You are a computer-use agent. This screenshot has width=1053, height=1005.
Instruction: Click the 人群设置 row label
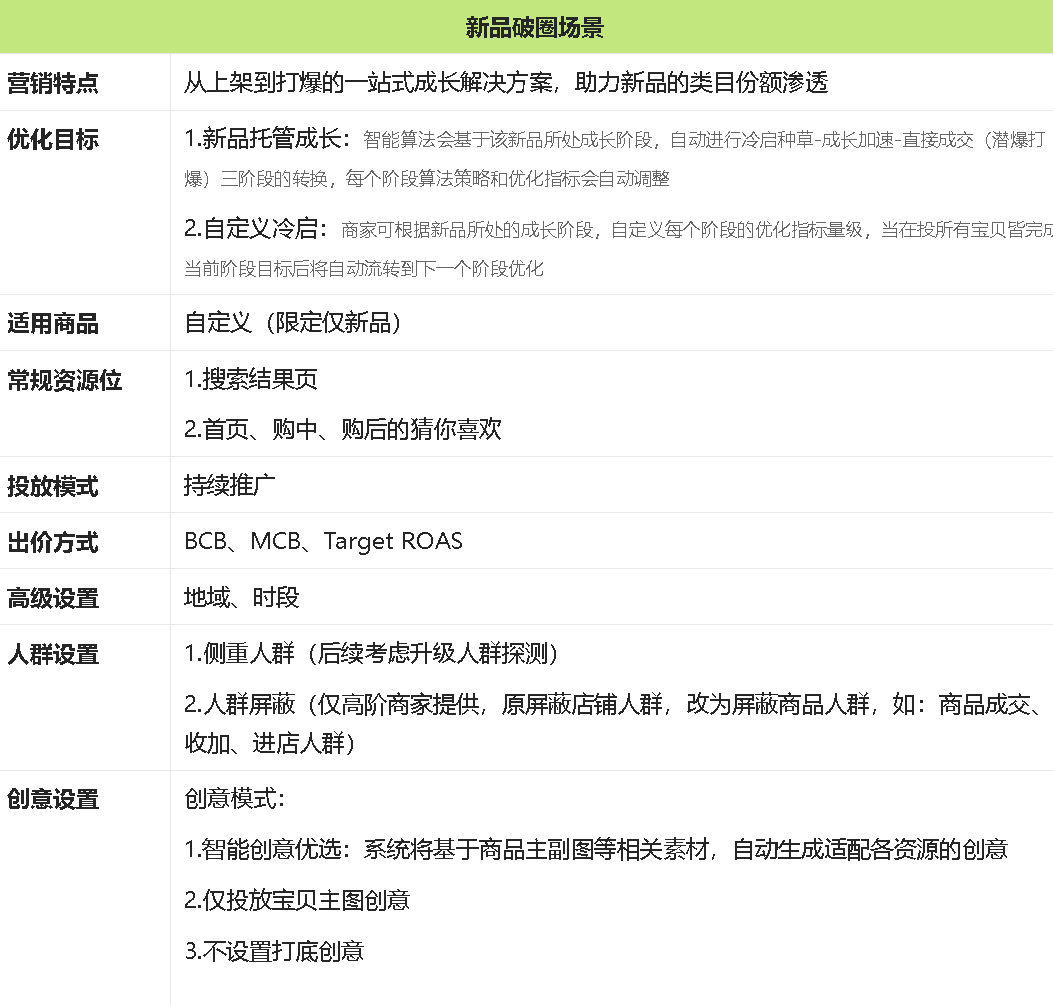[x=52, y=655]
